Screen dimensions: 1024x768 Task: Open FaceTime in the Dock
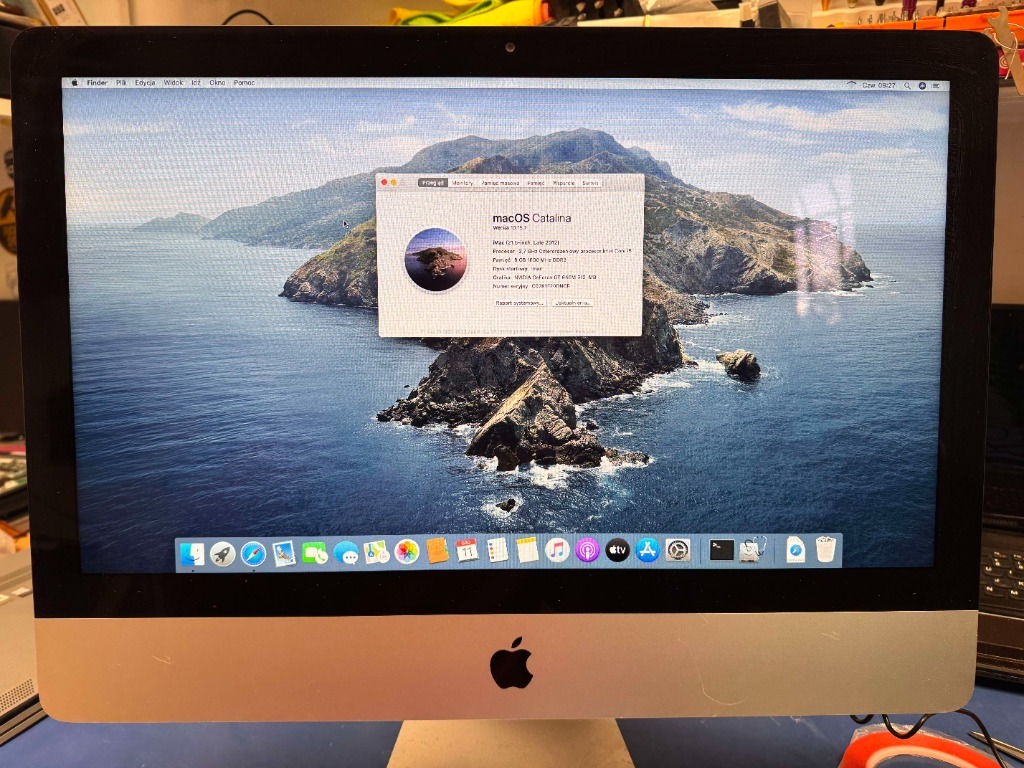click(315, 554)
